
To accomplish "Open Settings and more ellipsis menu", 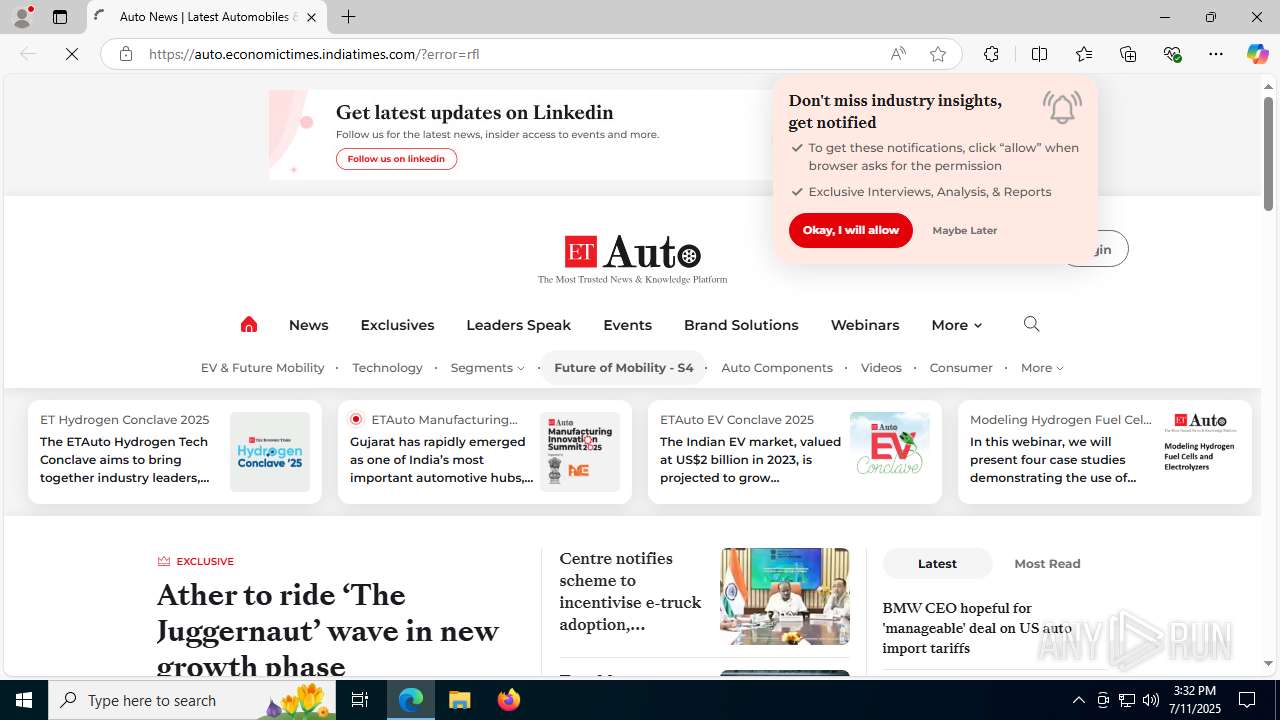I will pyautogui.click(x=1216, y=54).
